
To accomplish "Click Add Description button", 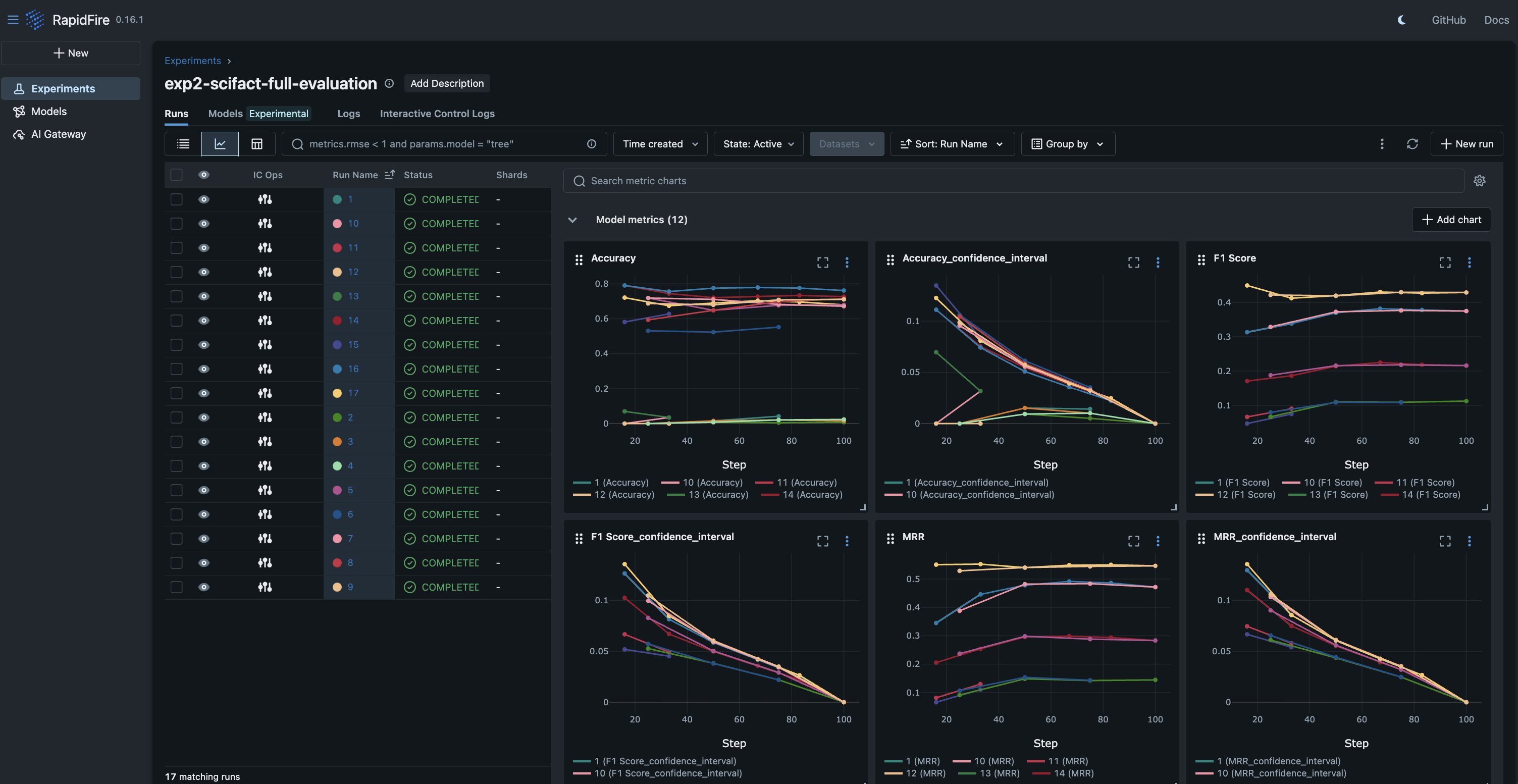I will pyautogui.click(x=447, y=83).
